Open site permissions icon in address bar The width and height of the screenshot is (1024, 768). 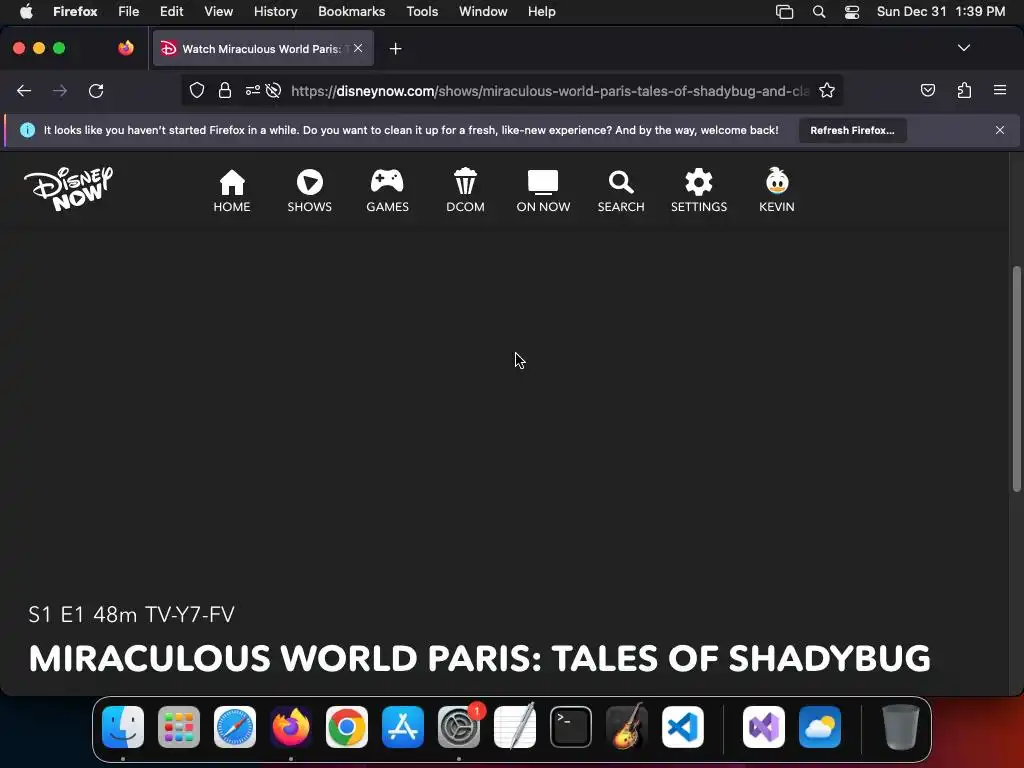[x=253, y=91]
